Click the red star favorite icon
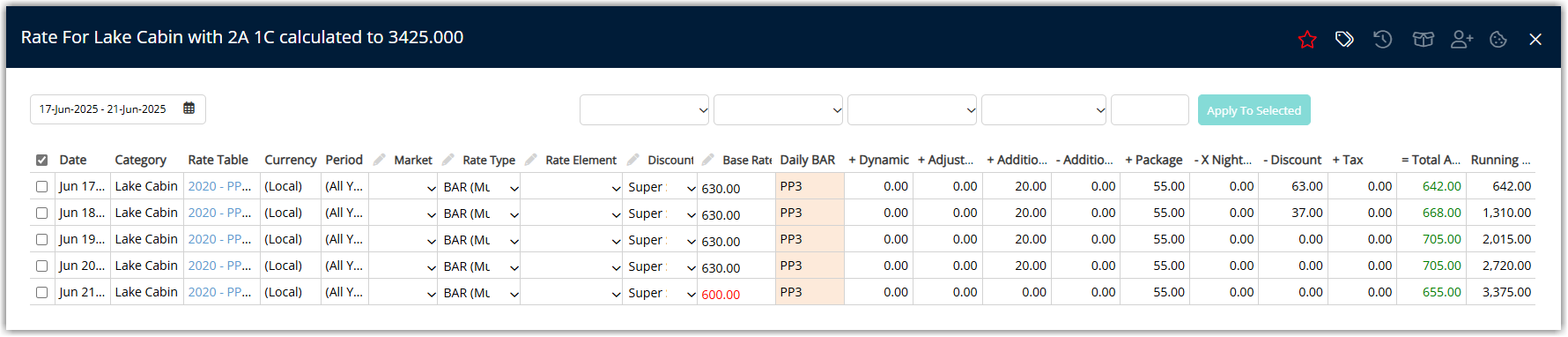 1307,39
